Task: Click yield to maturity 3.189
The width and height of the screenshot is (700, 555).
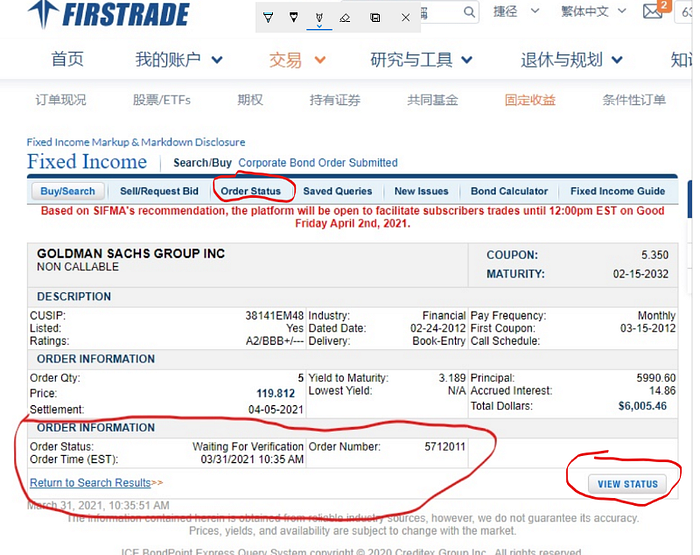Action: pyautogui.click(x=452, y=378)
